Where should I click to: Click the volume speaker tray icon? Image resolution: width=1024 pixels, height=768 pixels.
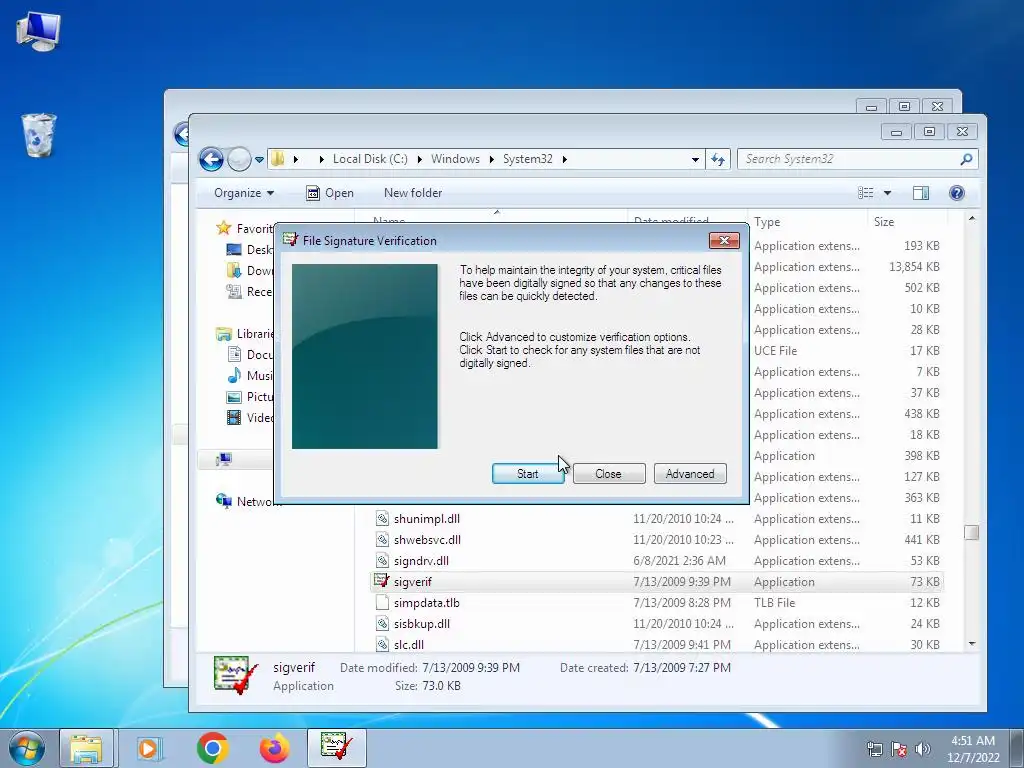(x=923, y=749)
